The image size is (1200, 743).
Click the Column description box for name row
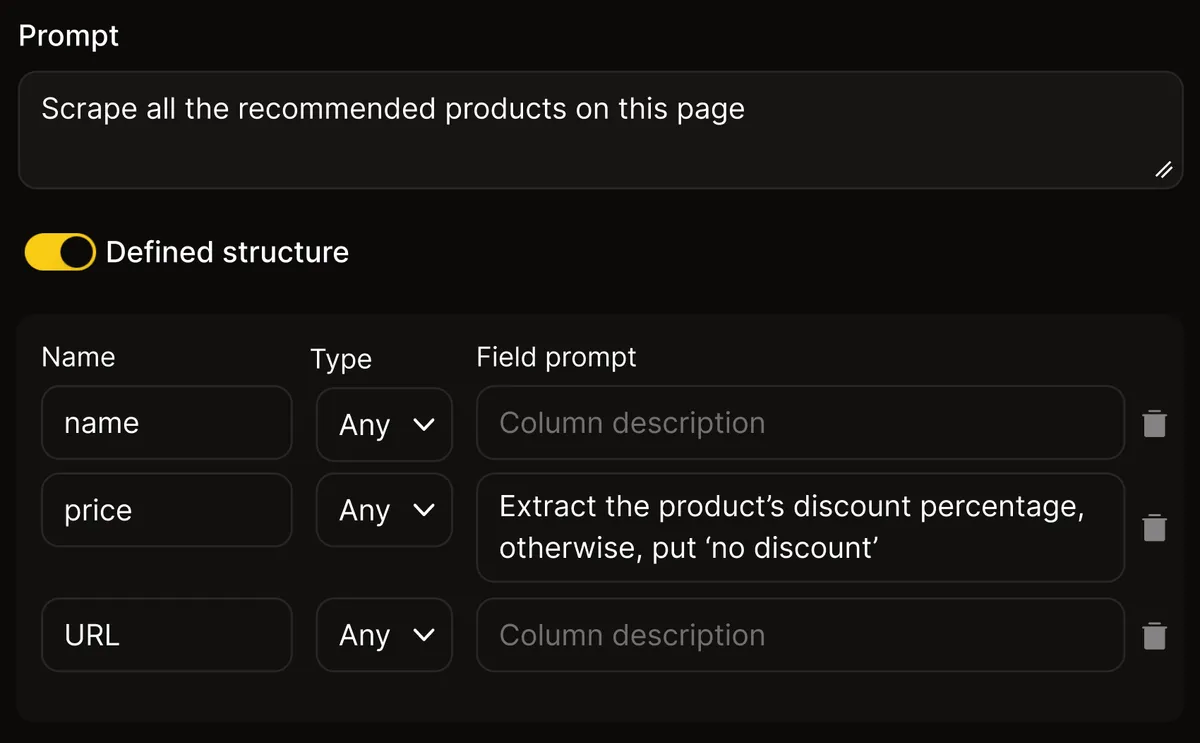[800, 423]
